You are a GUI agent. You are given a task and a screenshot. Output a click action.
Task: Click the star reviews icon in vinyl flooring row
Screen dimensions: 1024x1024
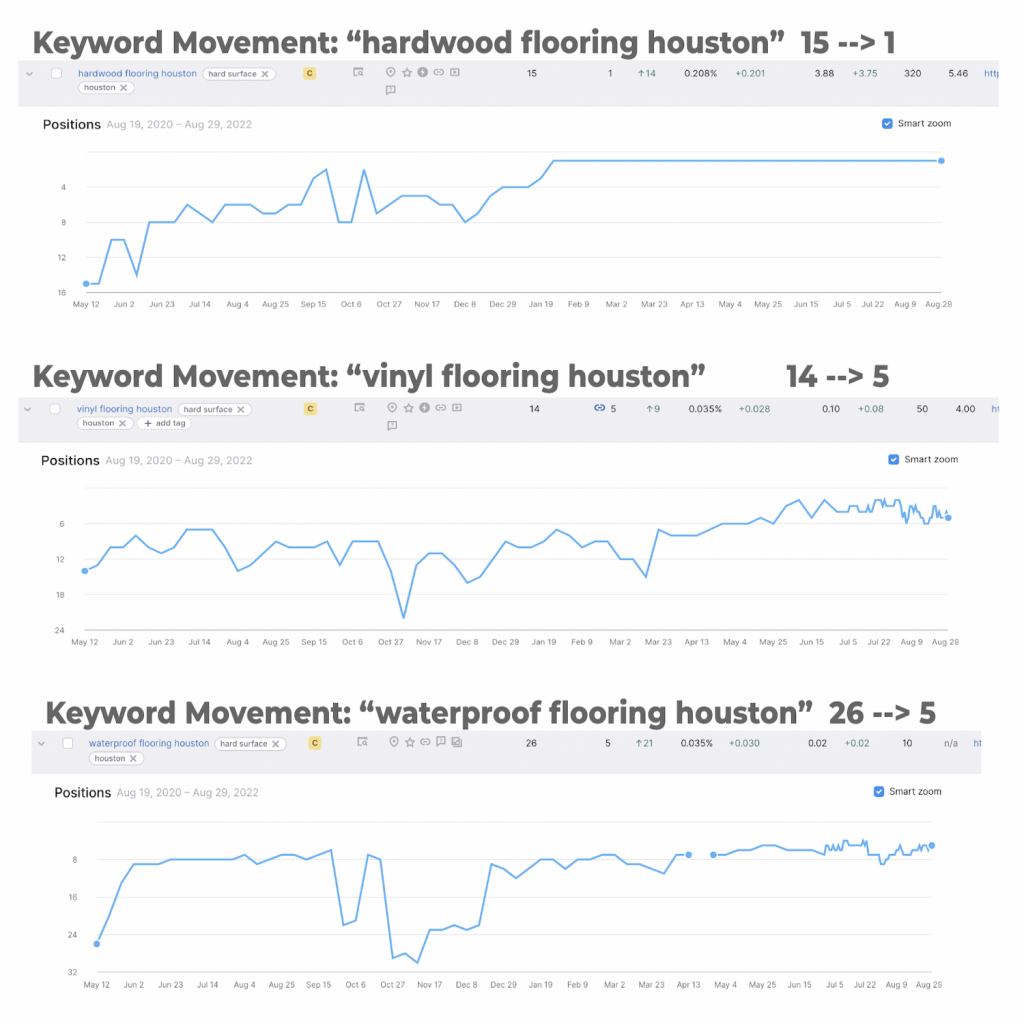[409, 408]
